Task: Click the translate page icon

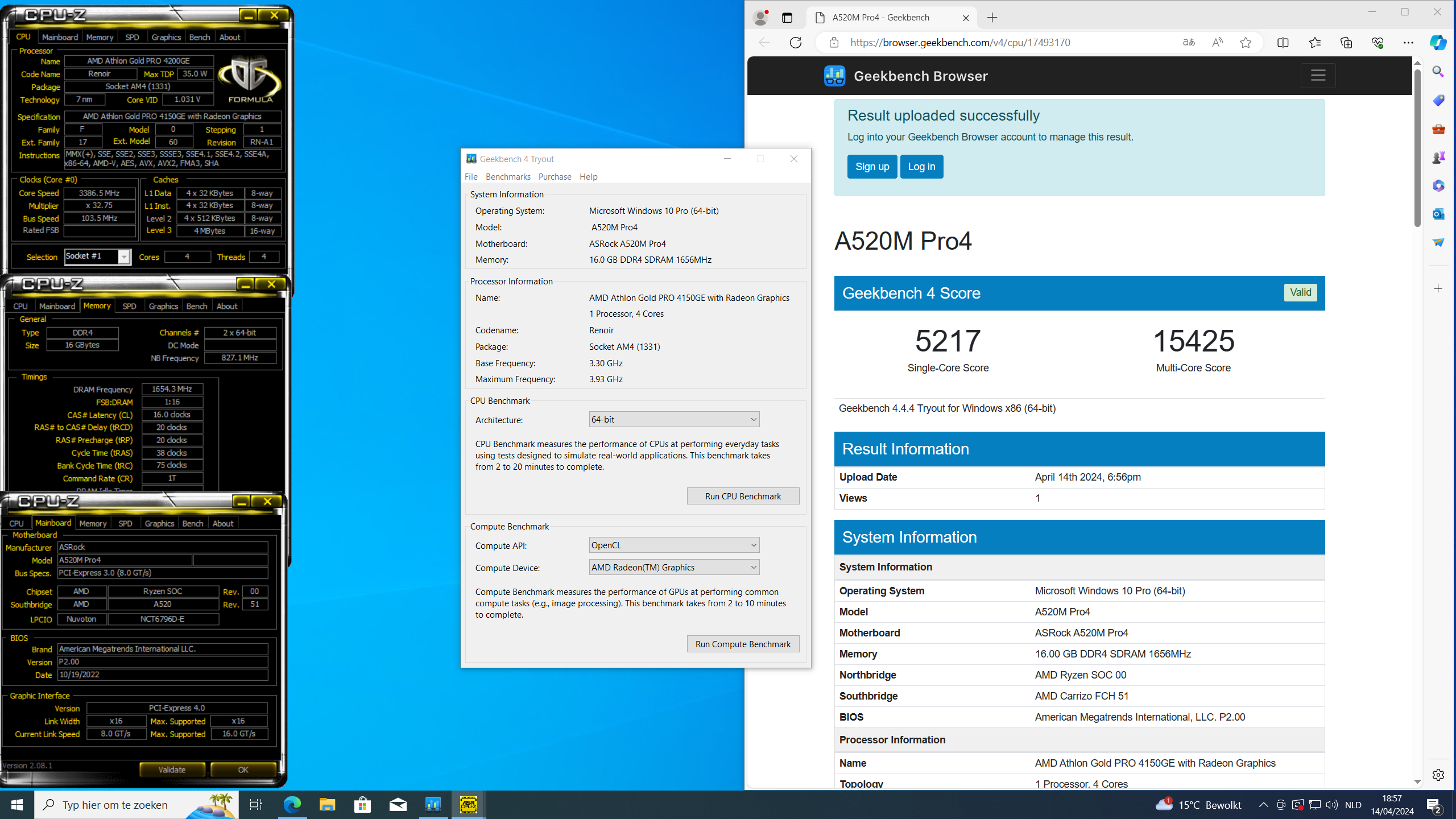Action: (x=1189, y=43)
